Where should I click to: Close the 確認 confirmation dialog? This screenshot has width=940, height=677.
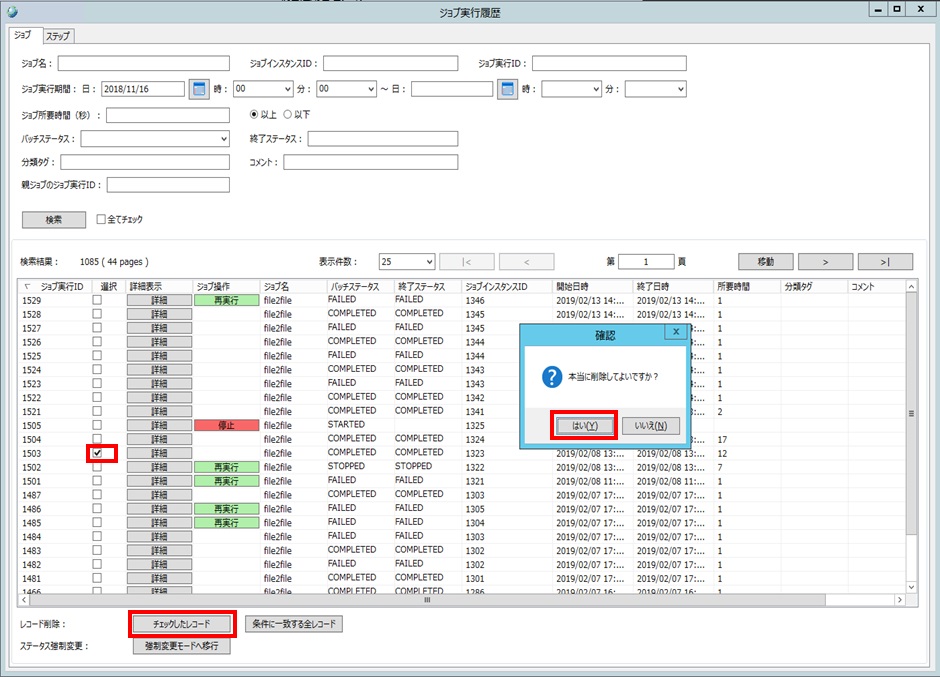[676, 331]
